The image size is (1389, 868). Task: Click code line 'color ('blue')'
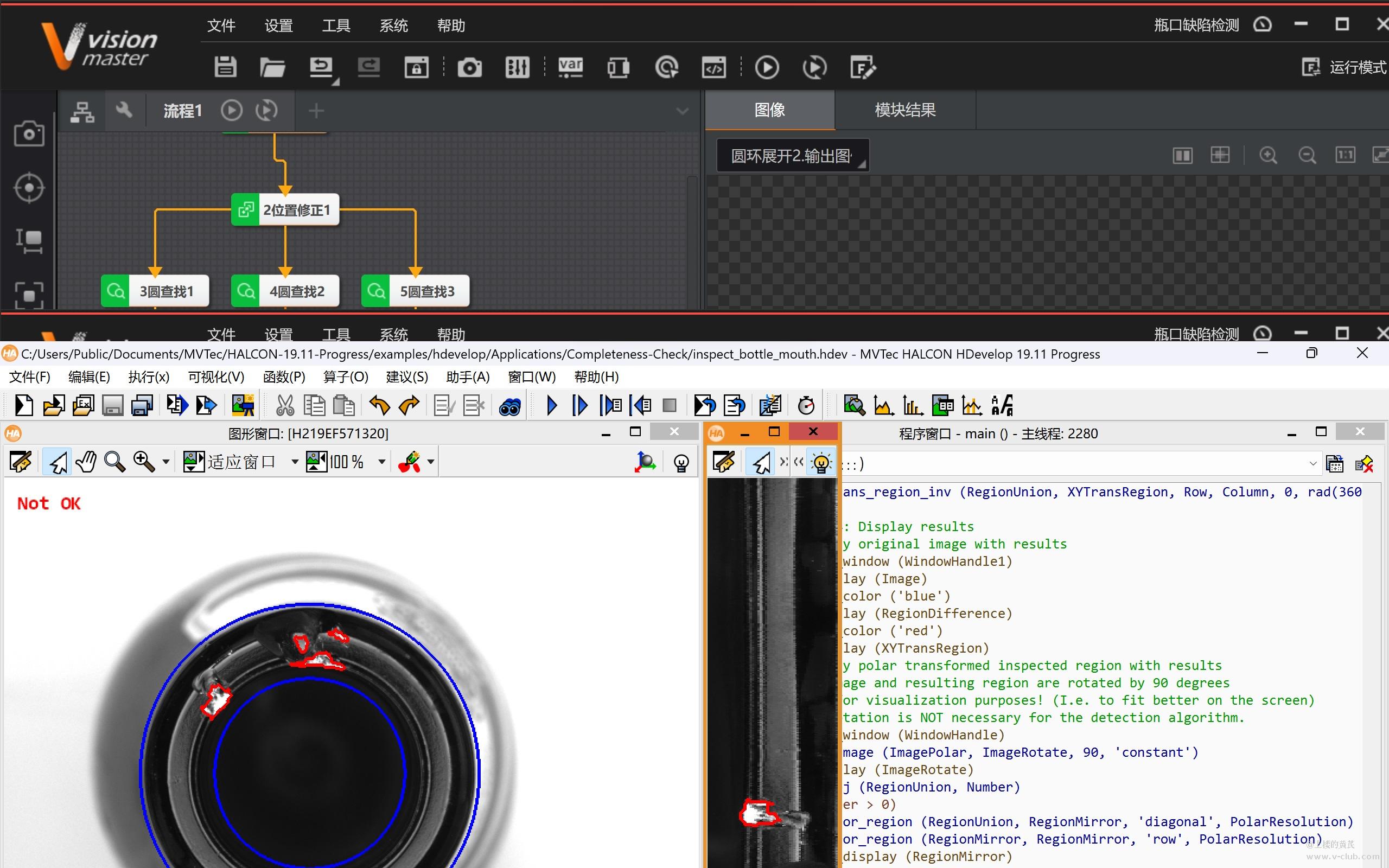(x=896, y=596)
